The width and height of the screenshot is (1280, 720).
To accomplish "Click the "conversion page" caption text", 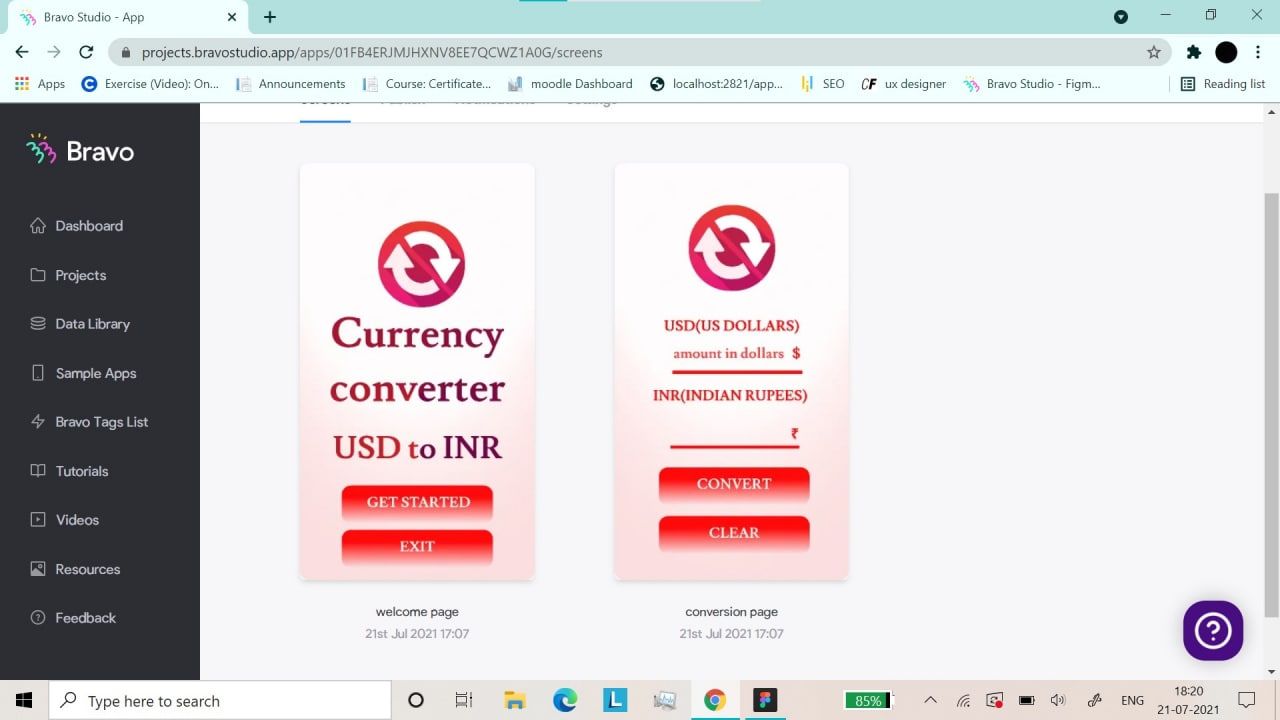I will coord(731,612).
